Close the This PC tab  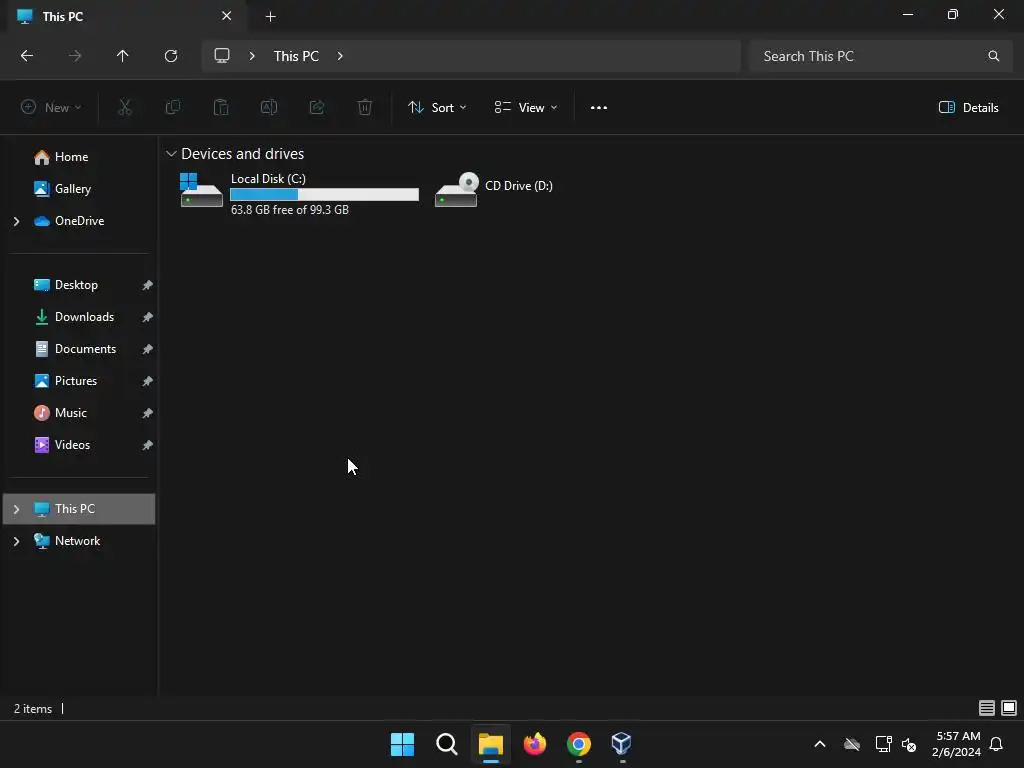[227, 16]
